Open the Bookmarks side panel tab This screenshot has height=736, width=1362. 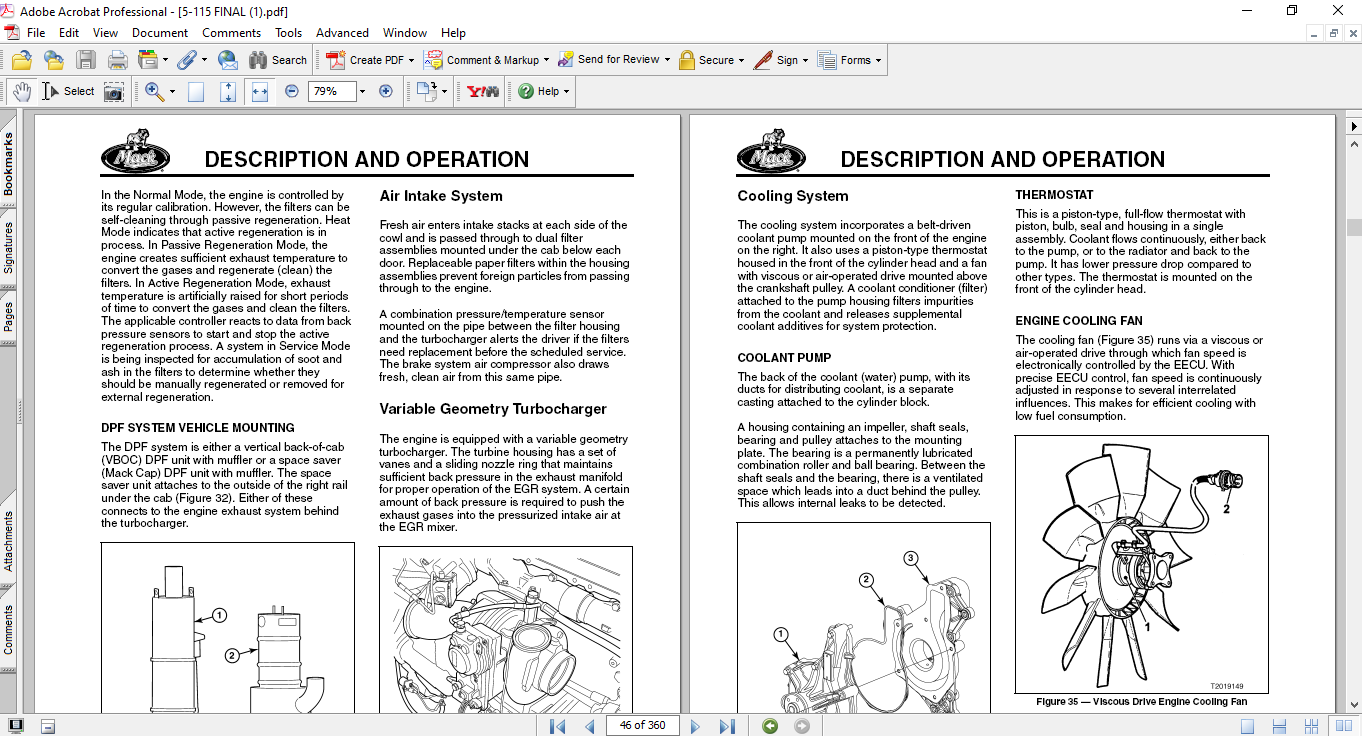tap(9, 164)
